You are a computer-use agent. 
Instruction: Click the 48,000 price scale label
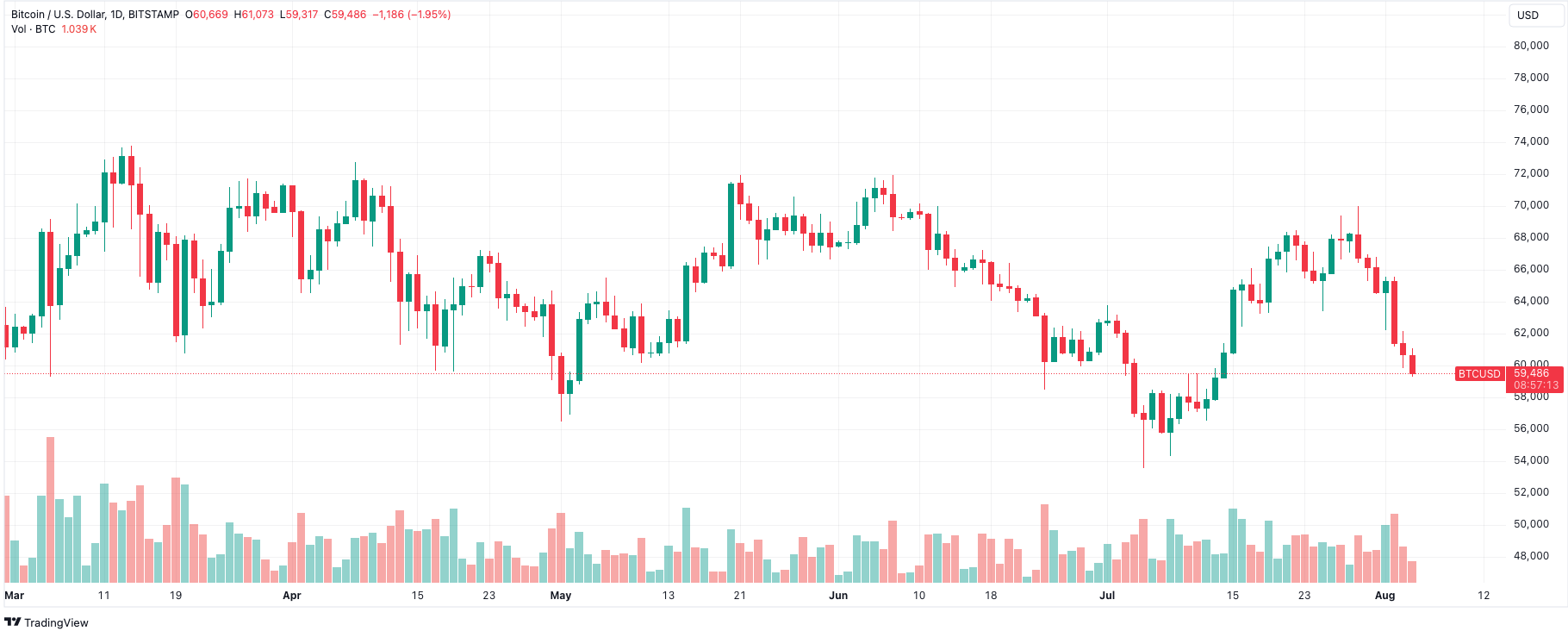1531,556
